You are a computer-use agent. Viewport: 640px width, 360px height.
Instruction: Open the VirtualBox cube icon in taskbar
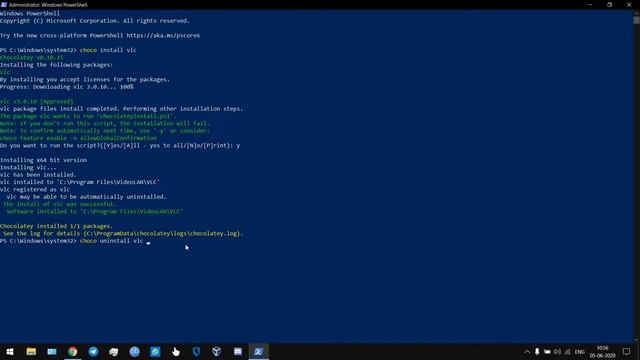tap(217, 351)
